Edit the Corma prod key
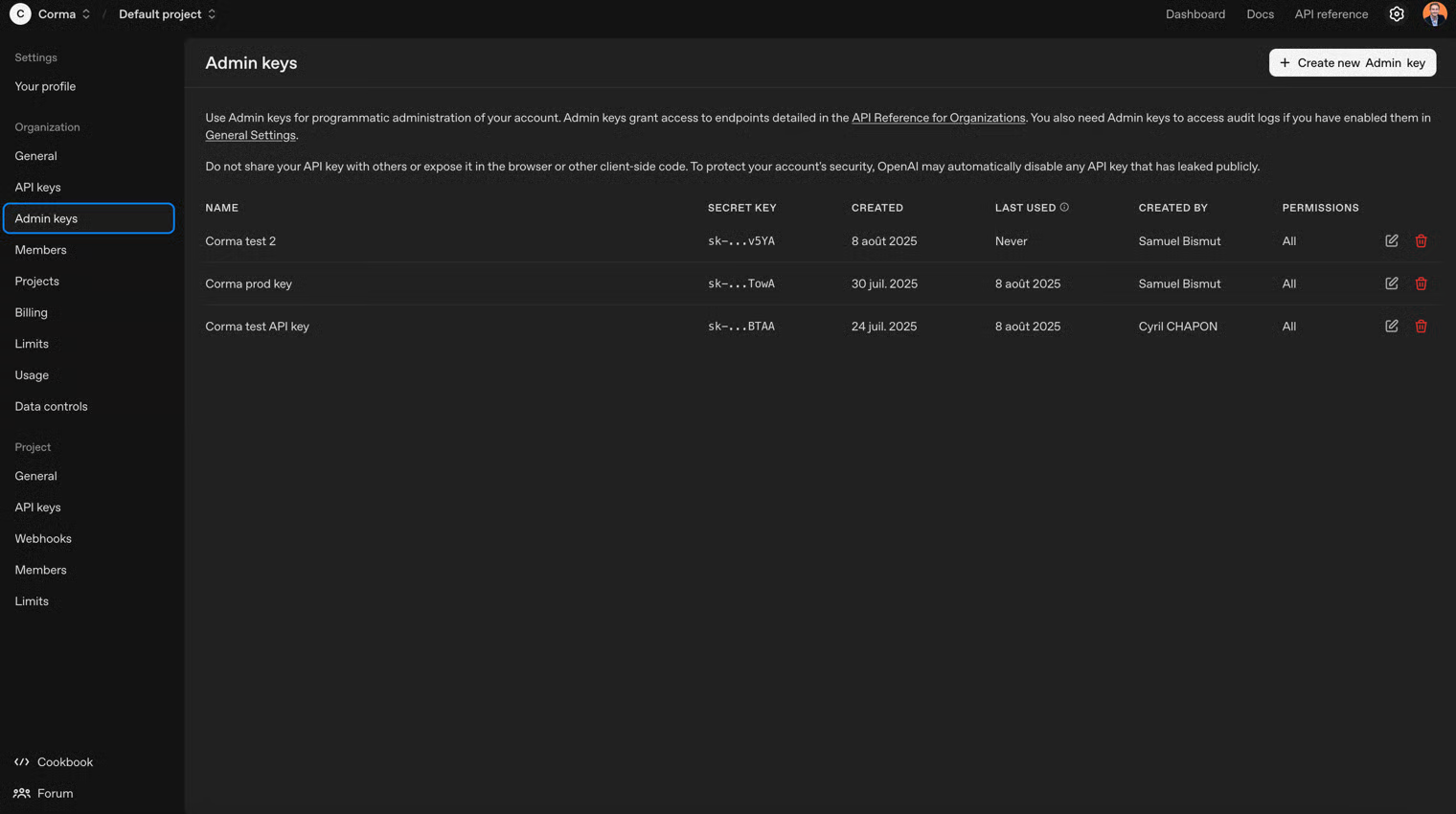Image resolution: width=1456 pixels, height=814 pixels. 1391,283
